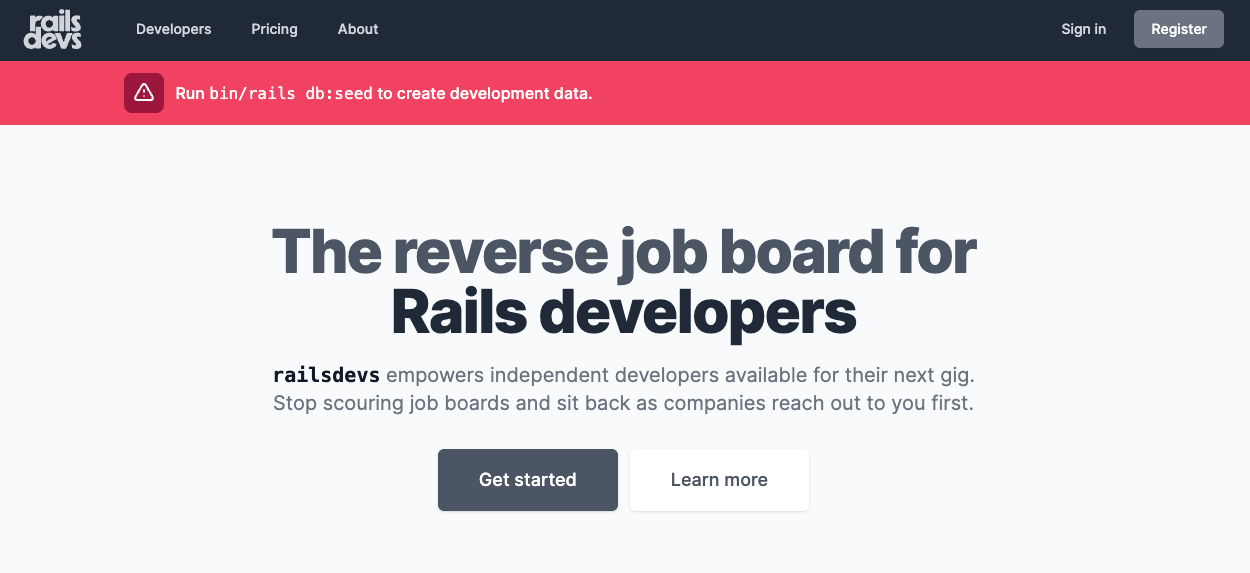Open the Developers nav link
Image resolution: width=1250 pixels, height=573 pixels.
coord(174,29)
